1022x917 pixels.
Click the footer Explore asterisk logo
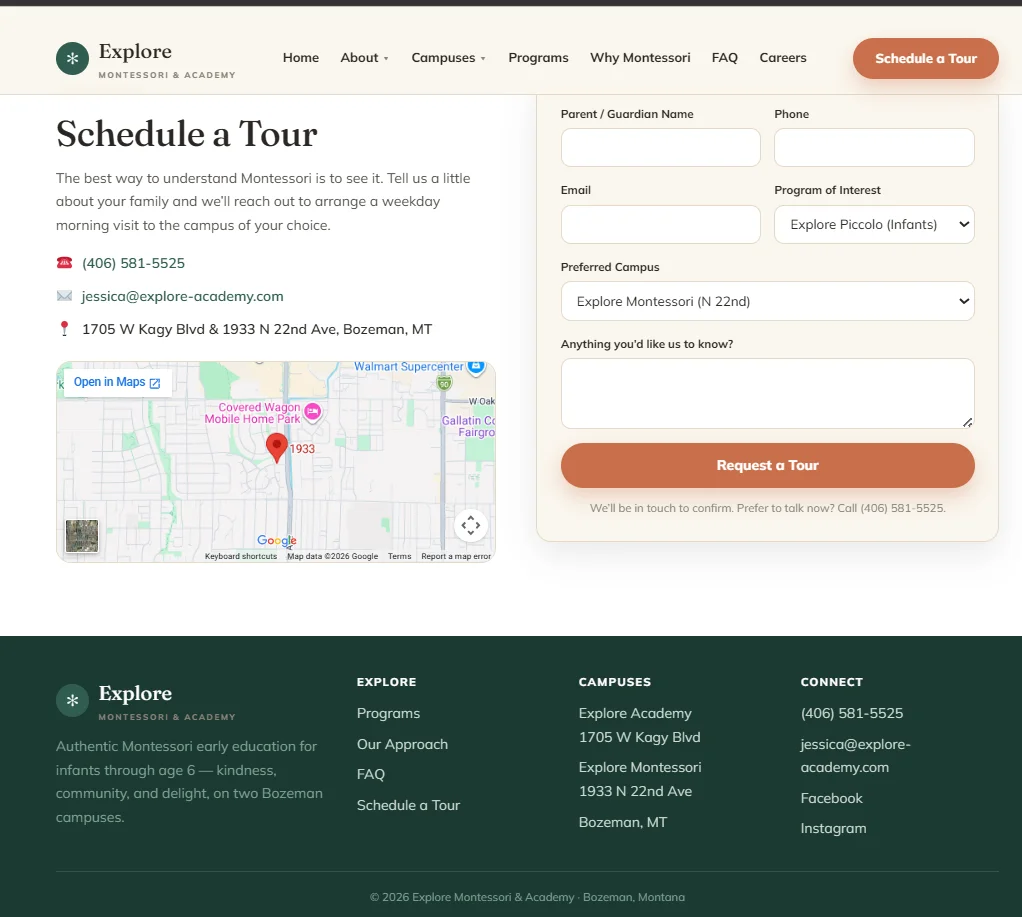72,700
